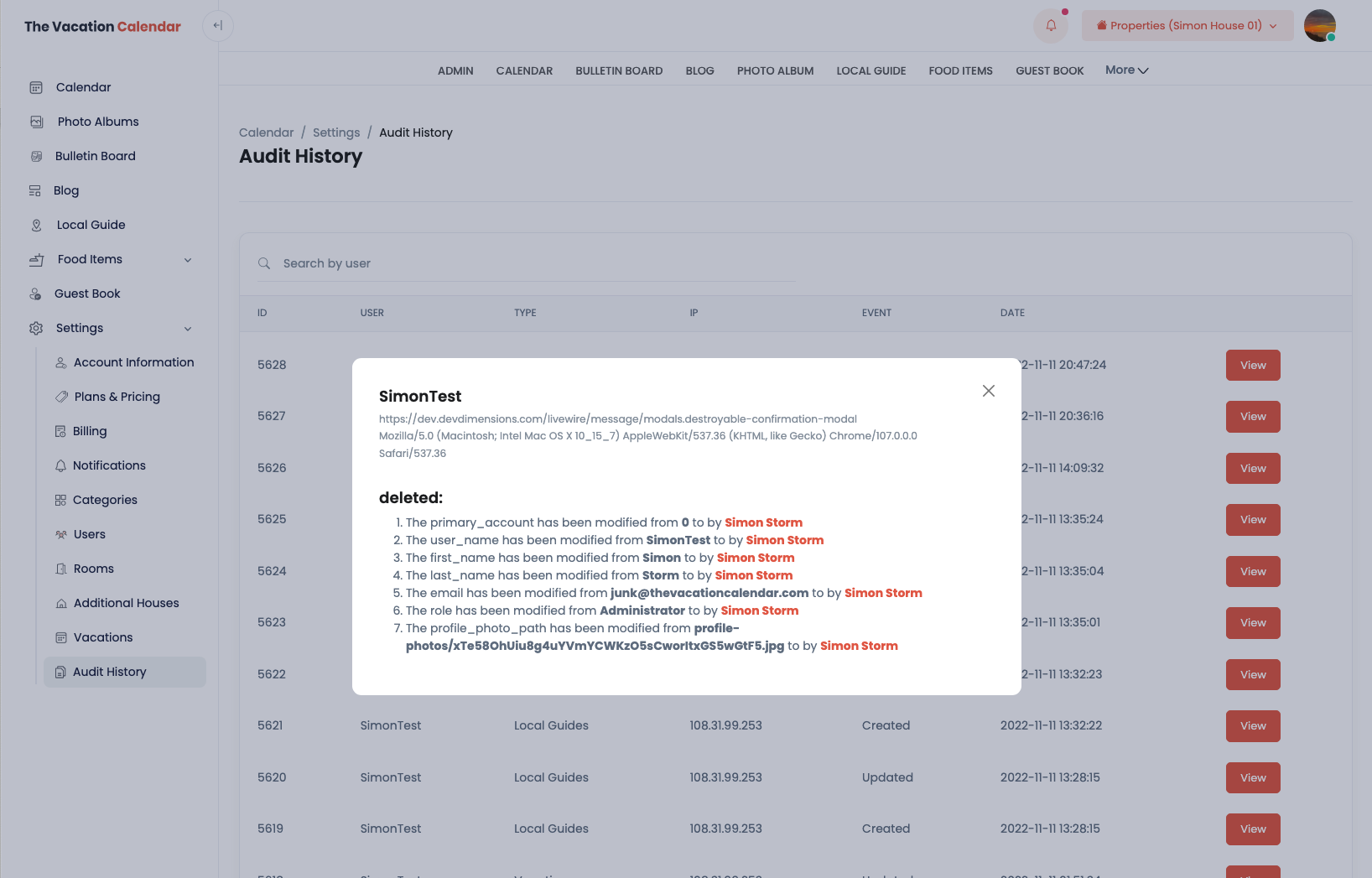
Task: Click the Settings breadcrumb link
Action: (336, 132)
